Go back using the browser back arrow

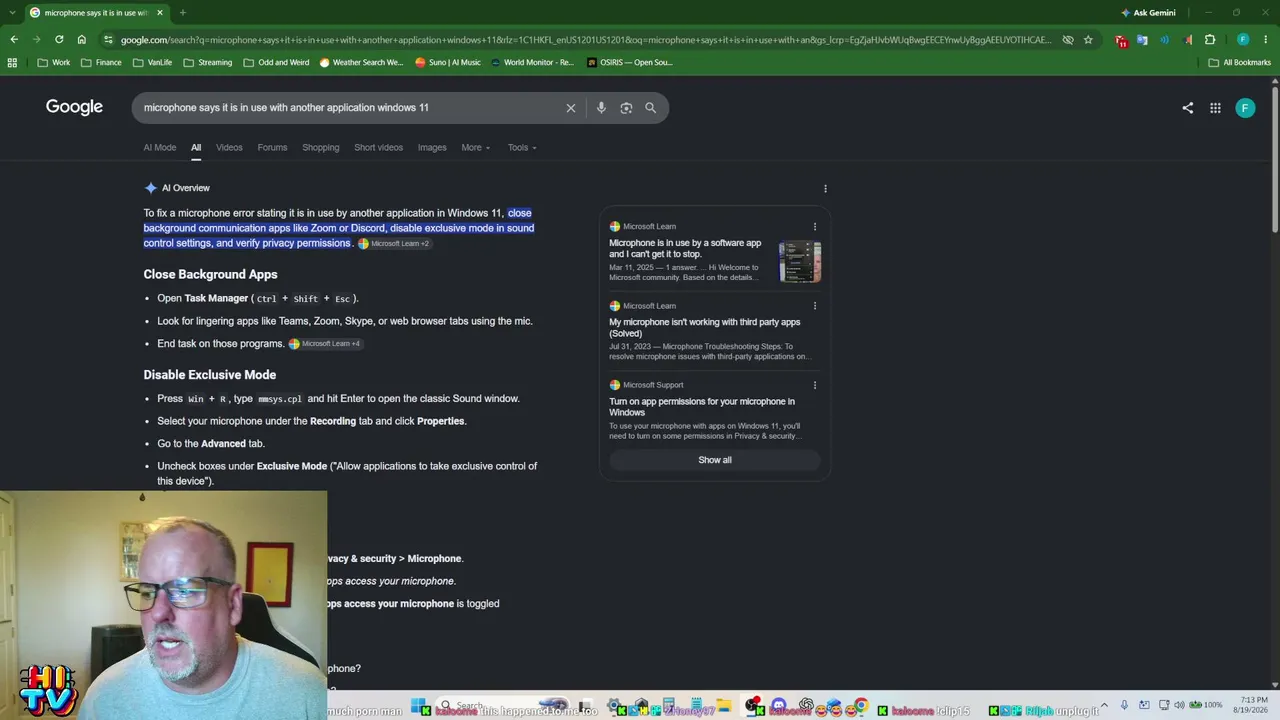(x=14, y=40)
